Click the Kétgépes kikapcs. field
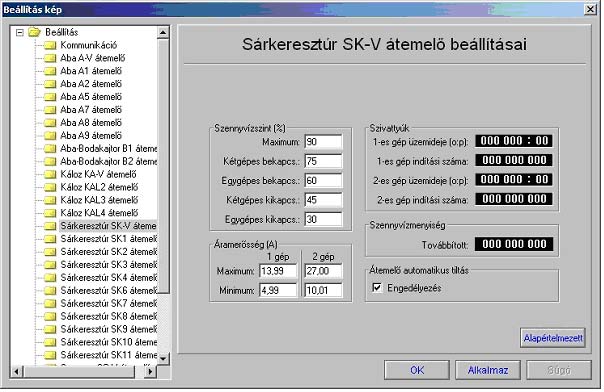604x392 pixels. point(323,200)
